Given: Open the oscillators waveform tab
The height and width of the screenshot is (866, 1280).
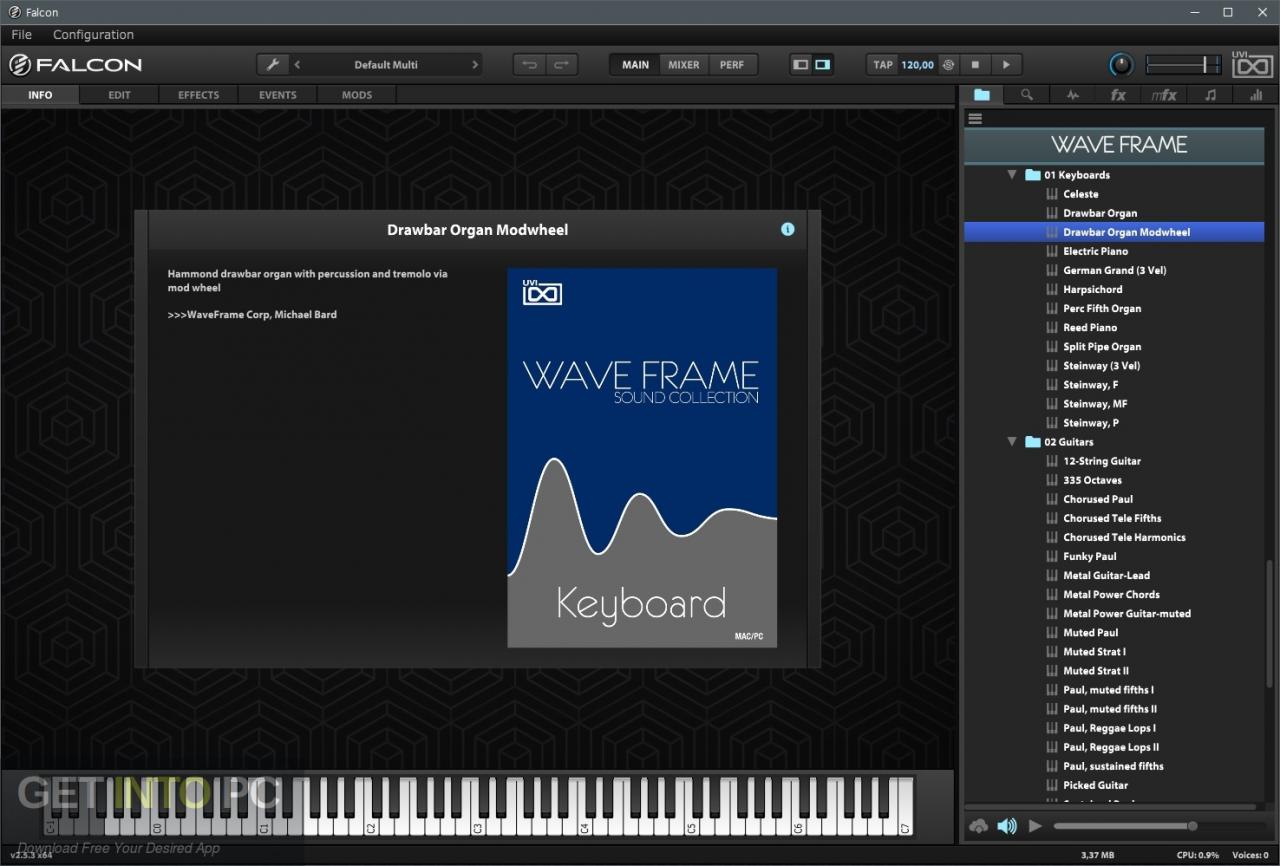Looking at the screenshot, I should [1073, 95].
